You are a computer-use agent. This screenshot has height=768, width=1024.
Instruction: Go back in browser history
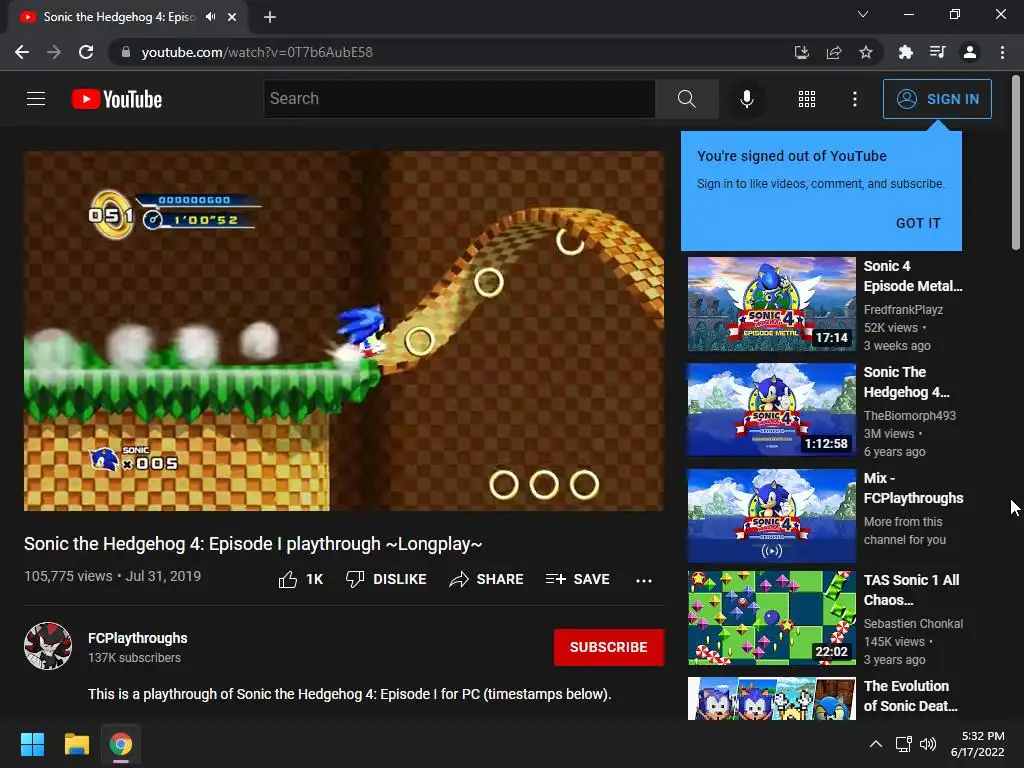pos(22,52)
